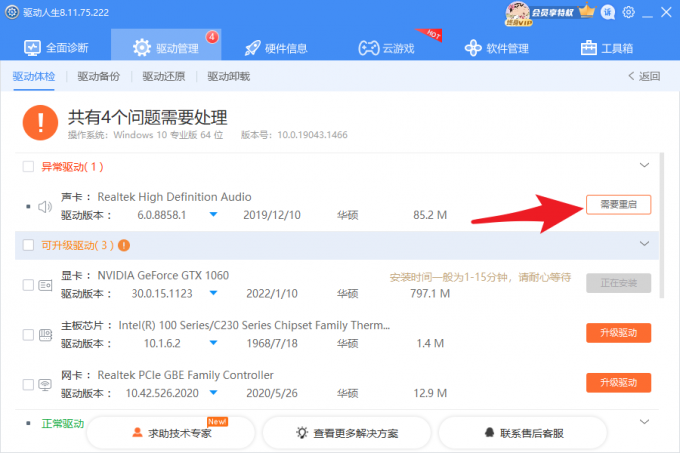Click the settings gear icon in title bar
This screenshot has width=680, height=453.
[628, 12]
